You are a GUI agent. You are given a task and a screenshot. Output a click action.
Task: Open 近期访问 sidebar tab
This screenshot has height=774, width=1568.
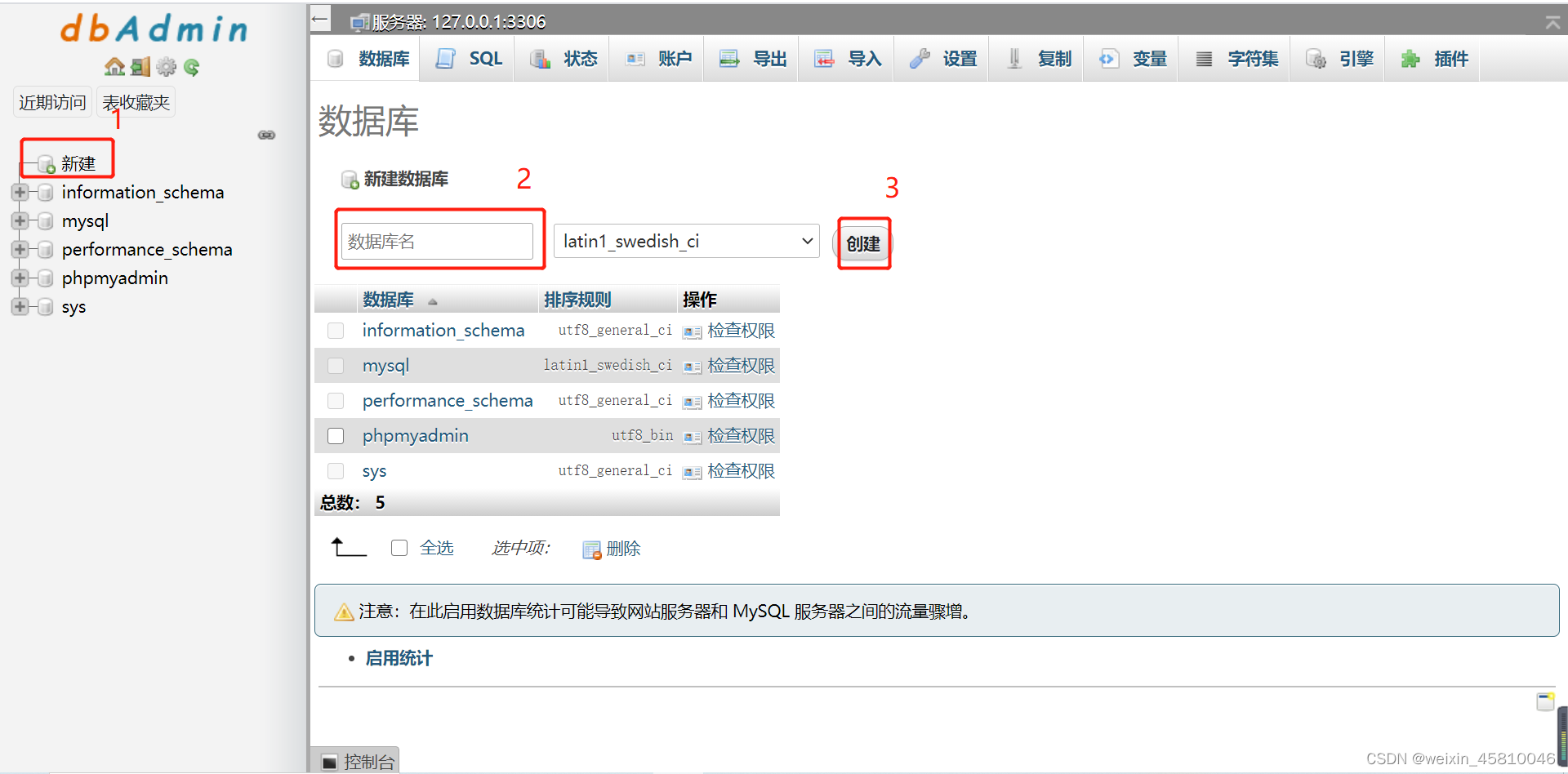point(52,102)
